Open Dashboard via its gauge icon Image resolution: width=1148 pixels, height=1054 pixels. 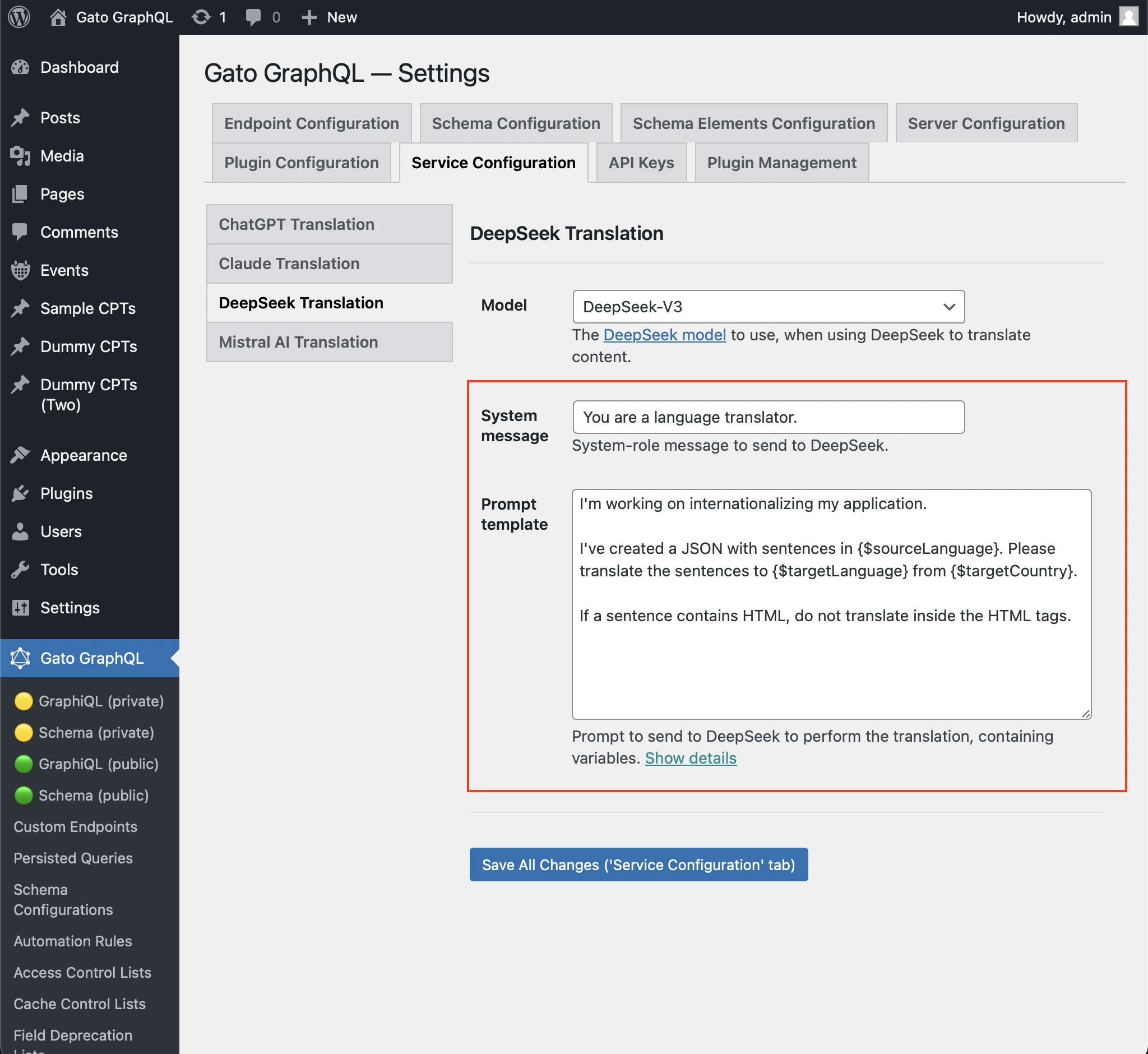21,67
